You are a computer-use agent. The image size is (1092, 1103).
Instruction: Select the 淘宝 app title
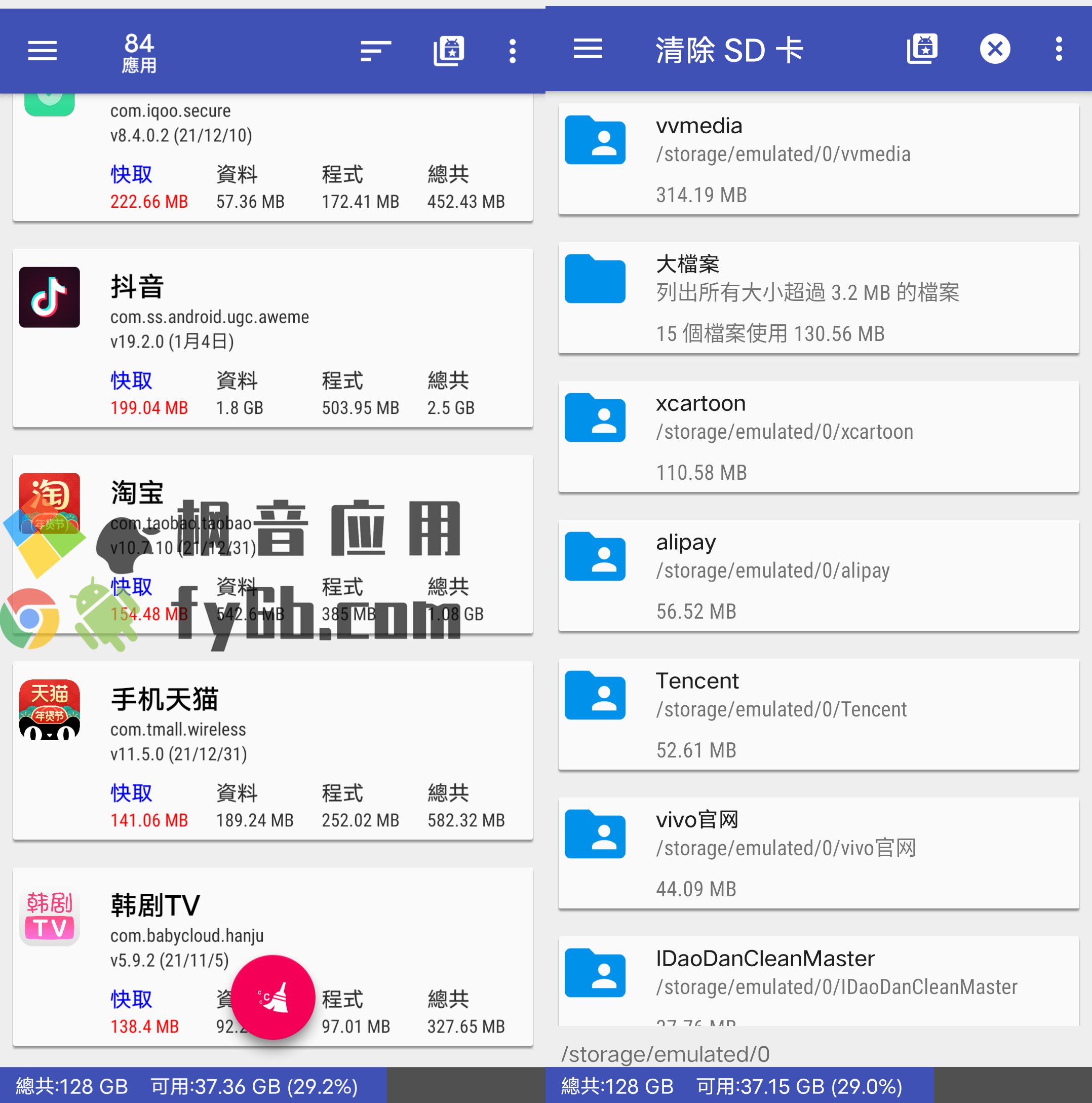coord(137,492)
